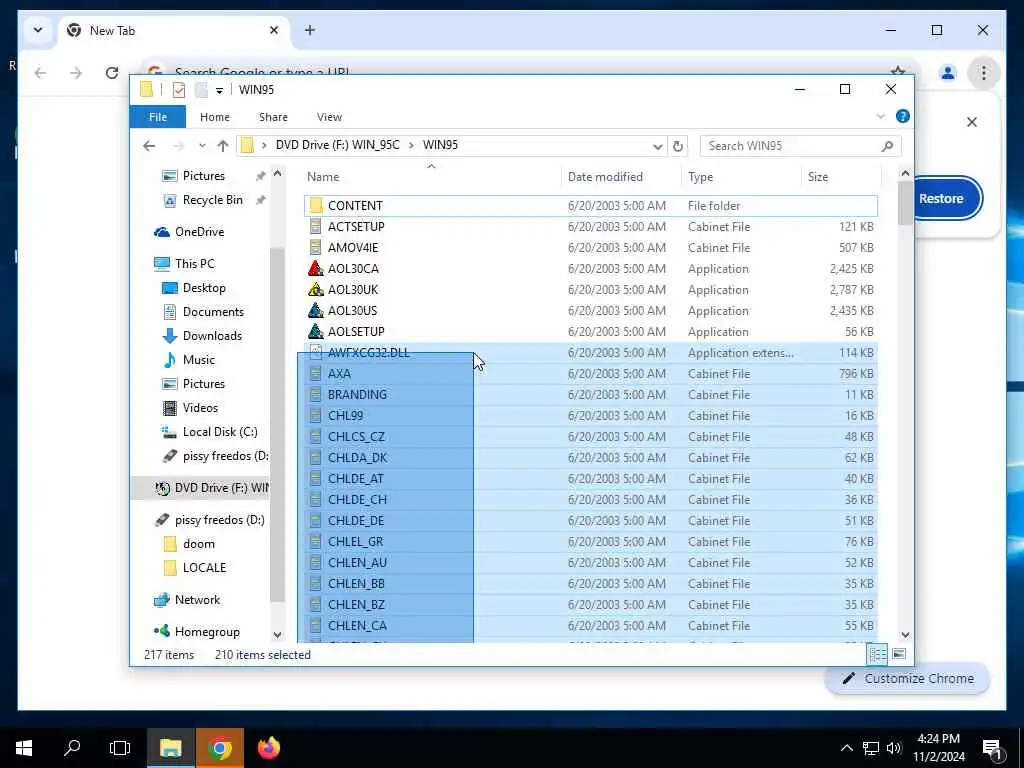The image size is (1024, 768).
Task: Sort by Type column header
Action: (x=741, y=177)
